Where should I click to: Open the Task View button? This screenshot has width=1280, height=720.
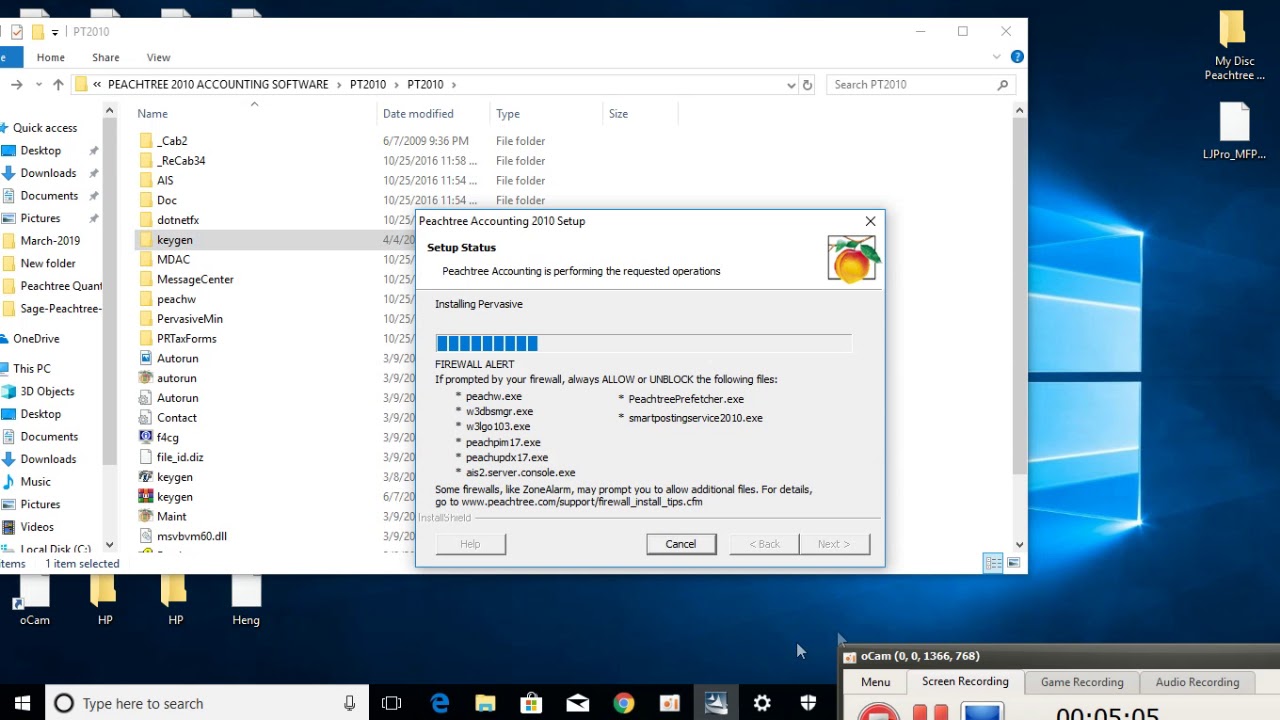392,703
